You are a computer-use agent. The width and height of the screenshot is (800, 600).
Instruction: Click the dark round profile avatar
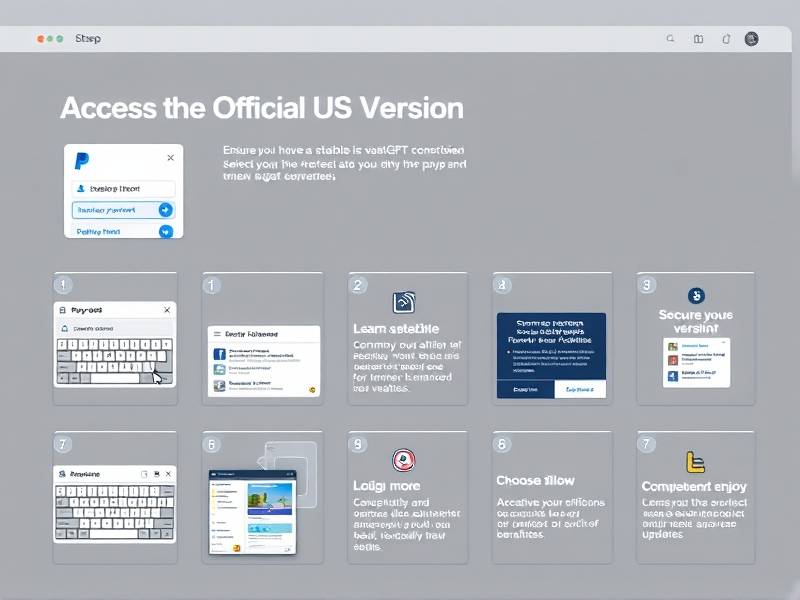752,39
